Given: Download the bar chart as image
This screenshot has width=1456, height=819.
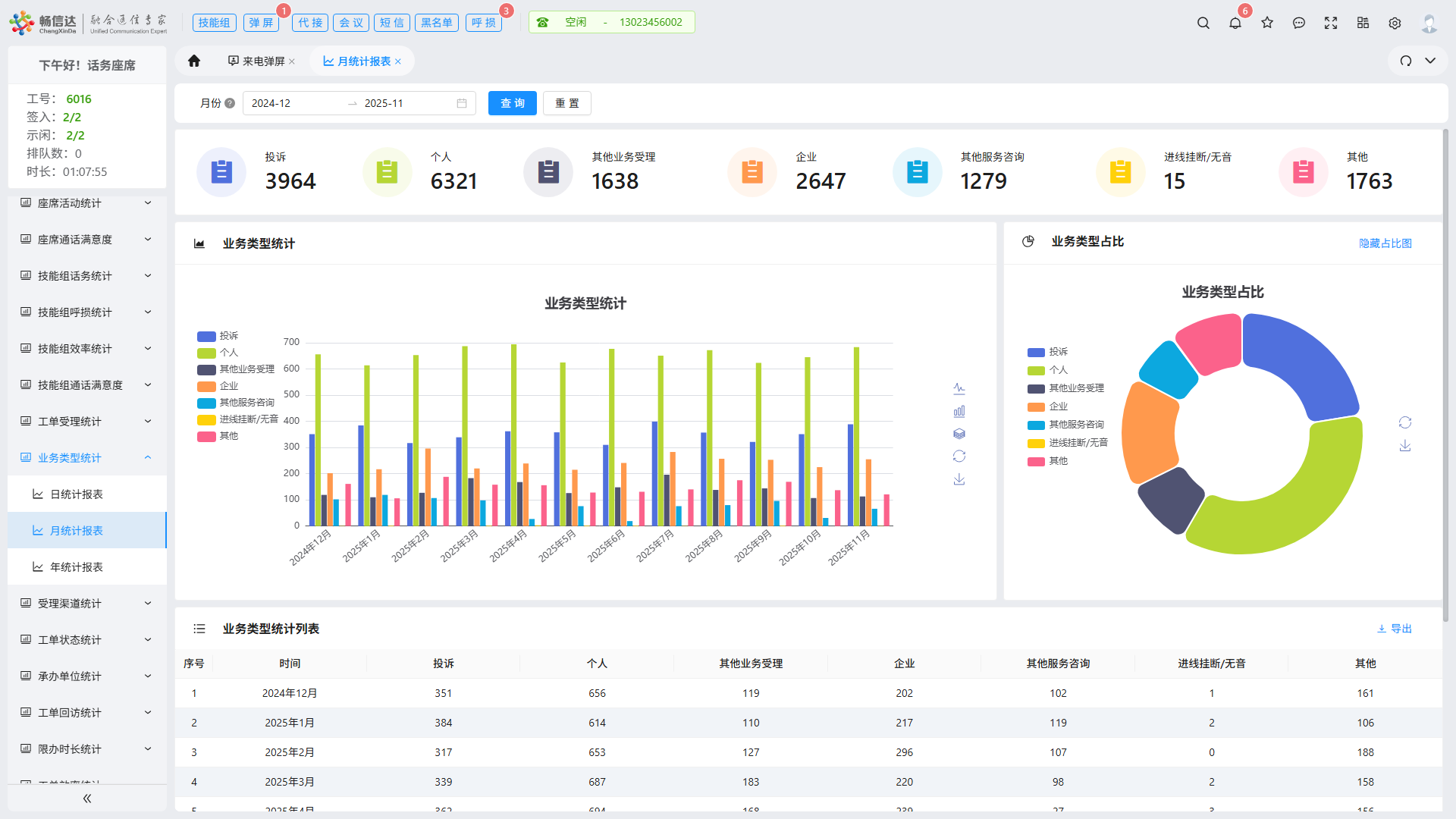Looking at the screenshot, I should coord(959,479).
